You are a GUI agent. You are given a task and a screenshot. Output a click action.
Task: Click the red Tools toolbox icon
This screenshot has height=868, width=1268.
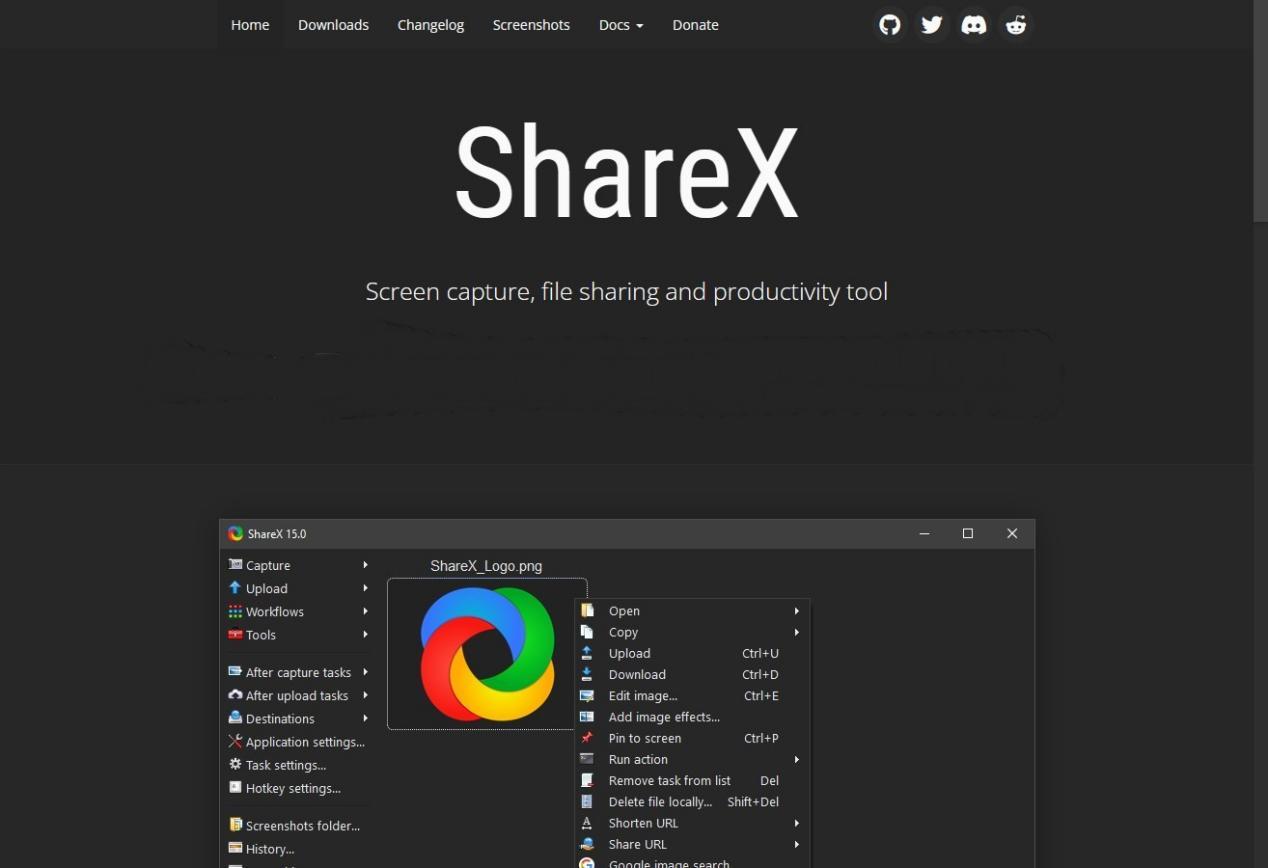click(x=235, y=634)
